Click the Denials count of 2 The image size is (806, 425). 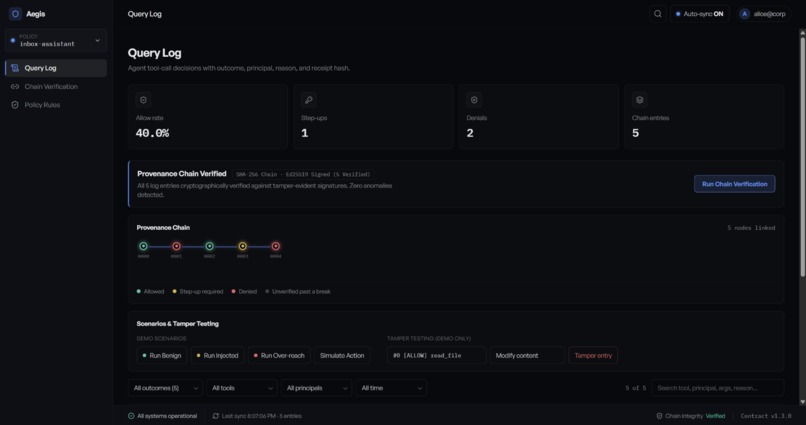pyautogui.click(x=470, y=133)
